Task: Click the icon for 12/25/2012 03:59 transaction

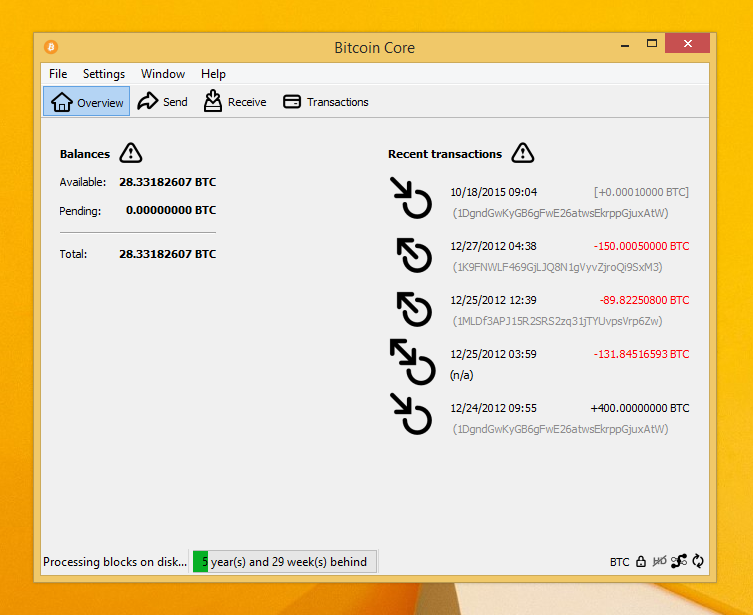Action: tap(413, 362)
